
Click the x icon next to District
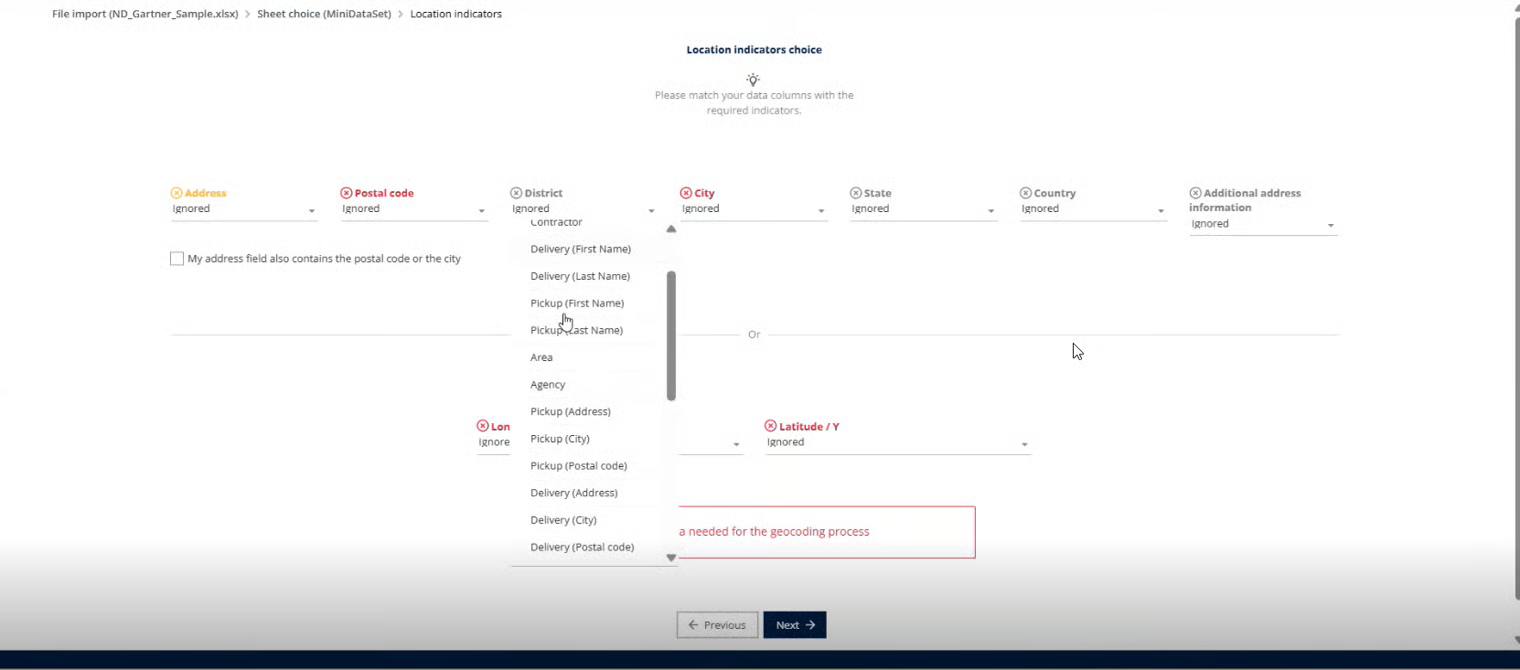tap(516, 193)
